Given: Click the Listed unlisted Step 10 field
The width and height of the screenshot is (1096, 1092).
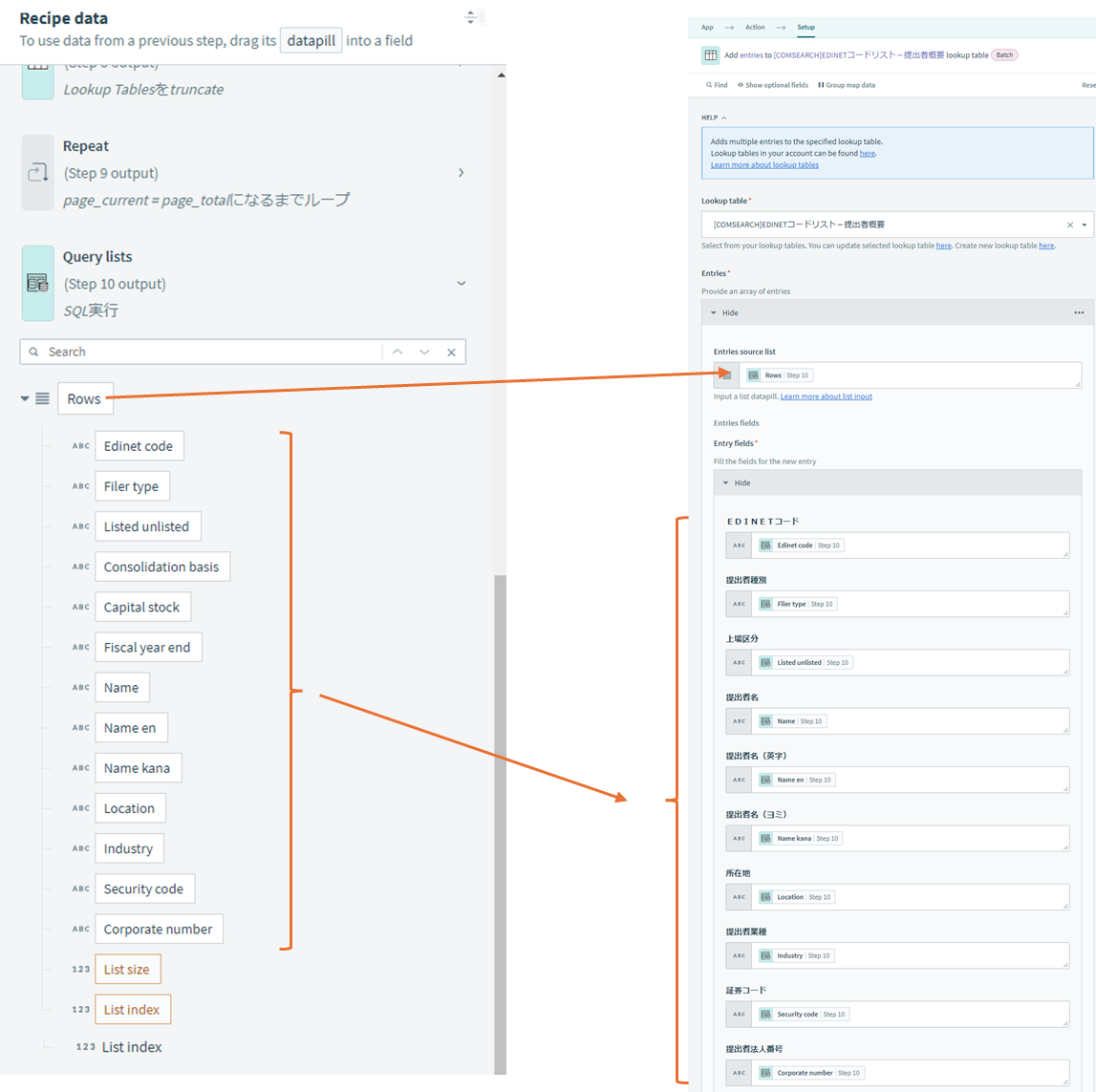Looking at the screenshot, I should (910, 662).
